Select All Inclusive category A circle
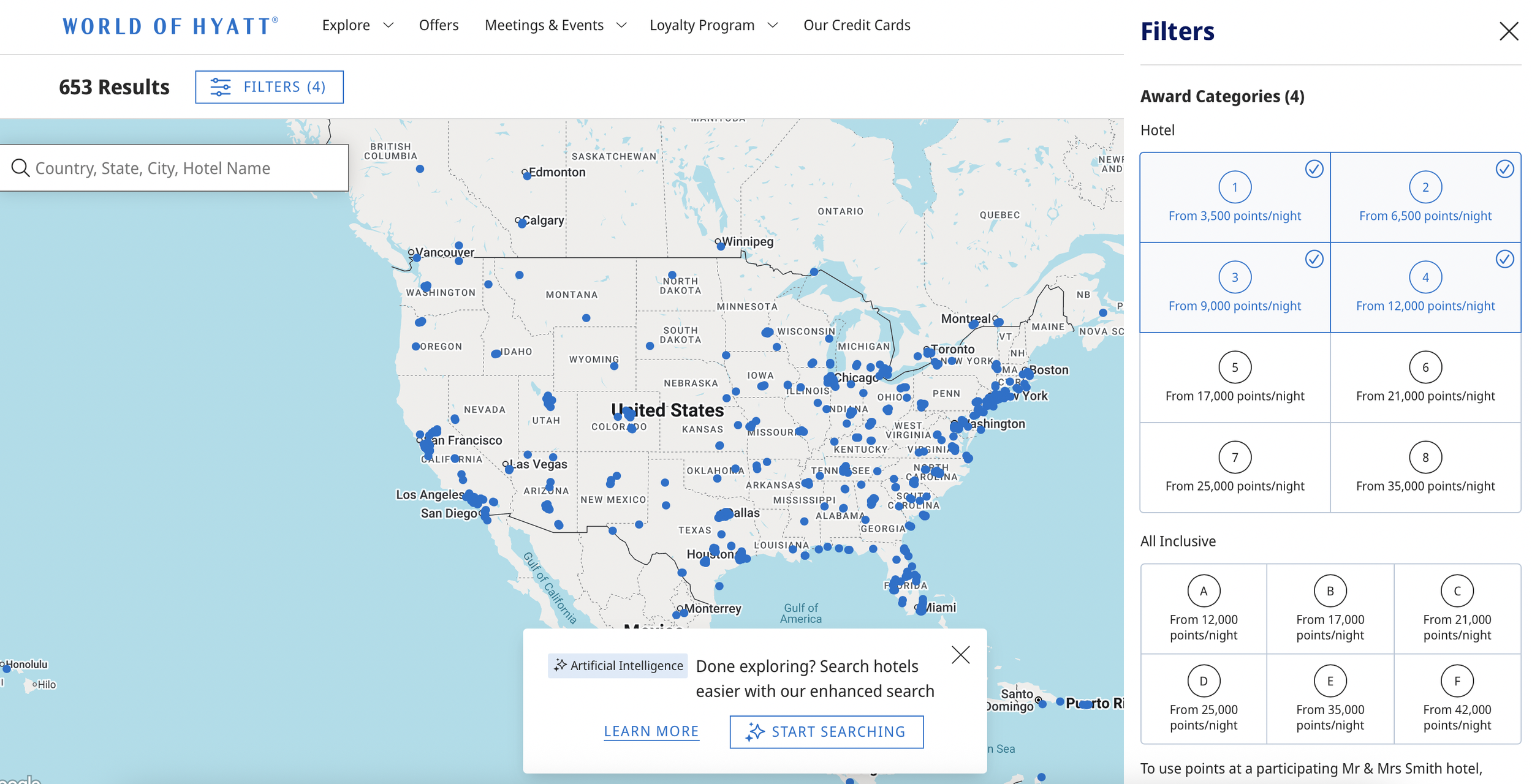This screenshot has width=1532, height=784. click(1203, 591)
